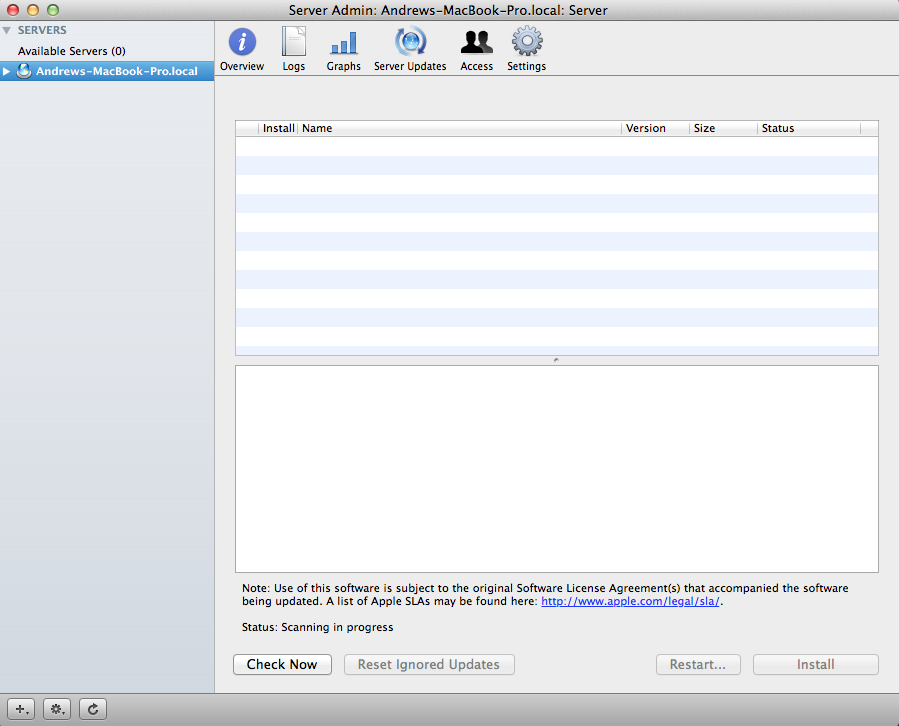Open the Overview info icon
This screenshot has width=899, height=726.
pyautogui.click(x=242, y=42)
